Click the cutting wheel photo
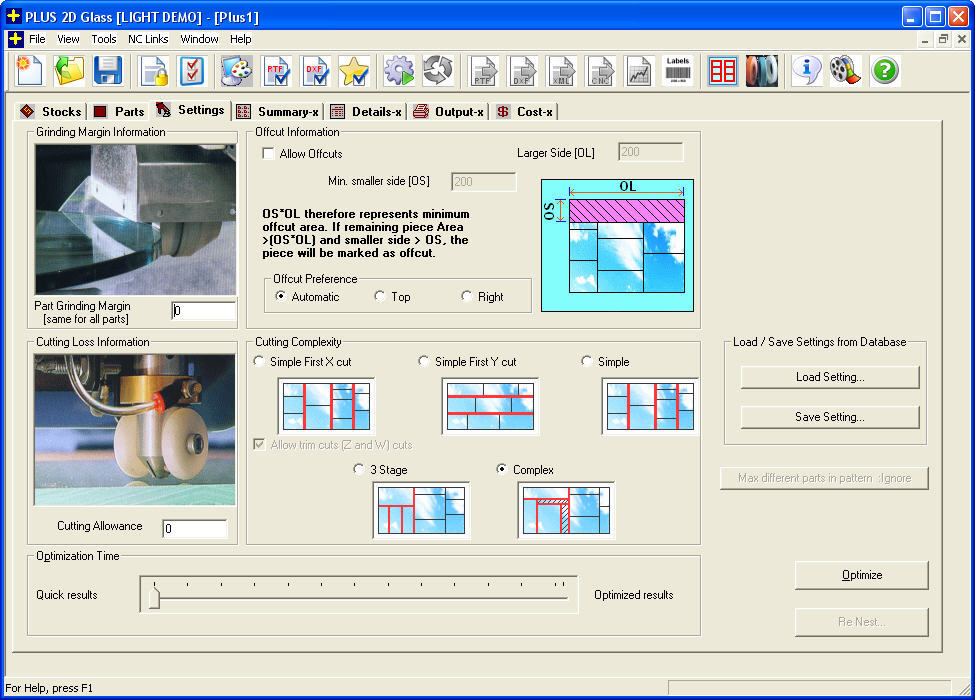 click(x=135, y=430)
